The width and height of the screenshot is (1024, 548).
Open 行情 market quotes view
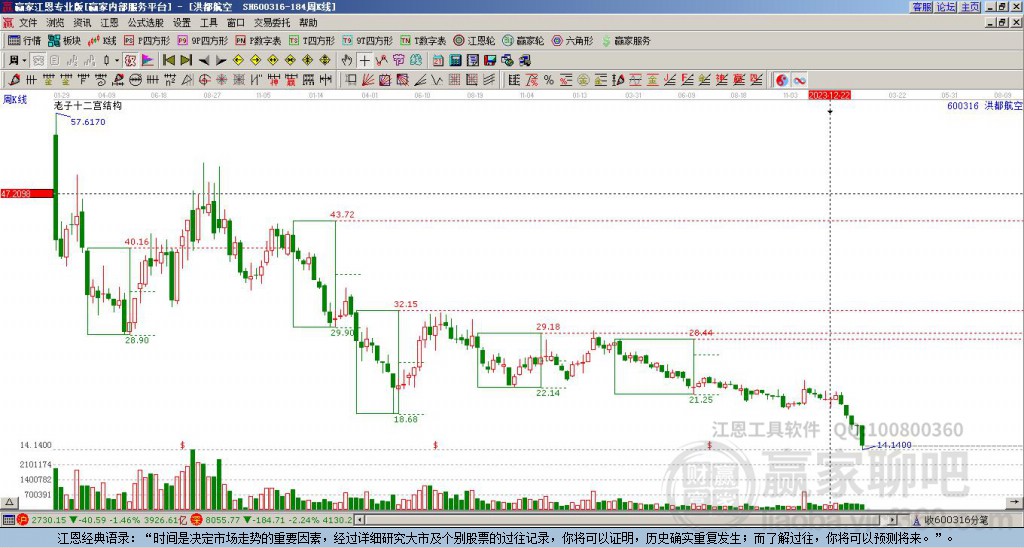click(25, 40)
